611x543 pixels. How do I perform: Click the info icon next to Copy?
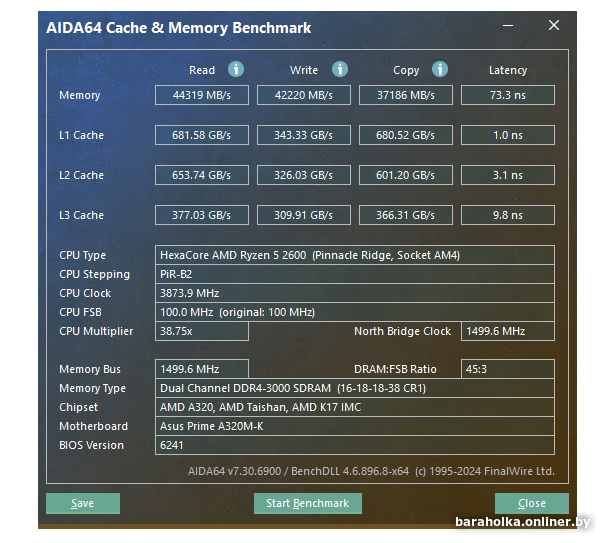(440, 69)
